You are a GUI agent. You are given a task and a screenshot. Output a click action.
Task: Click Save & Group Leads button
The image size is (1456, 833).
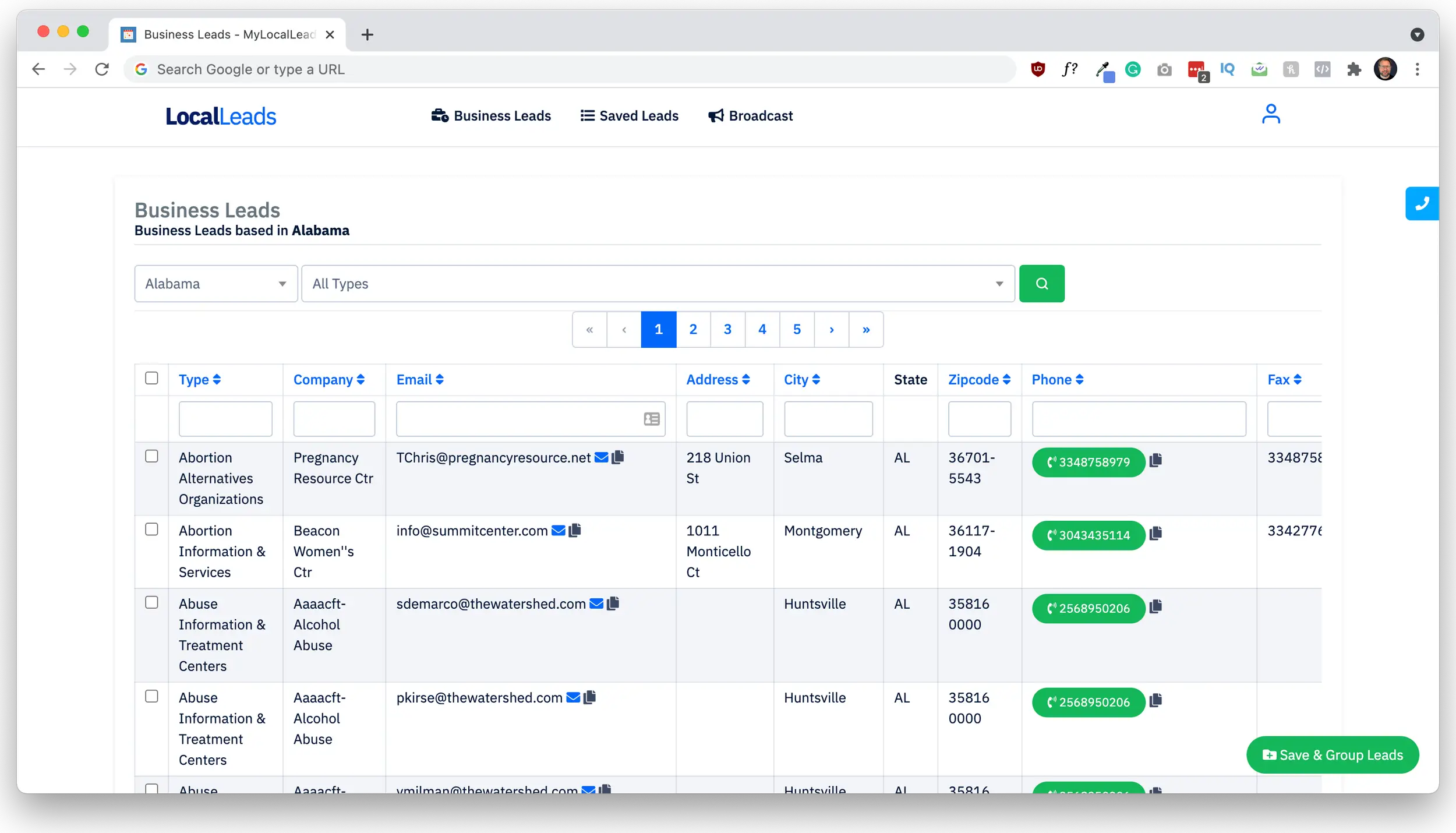pos(1332,755)
